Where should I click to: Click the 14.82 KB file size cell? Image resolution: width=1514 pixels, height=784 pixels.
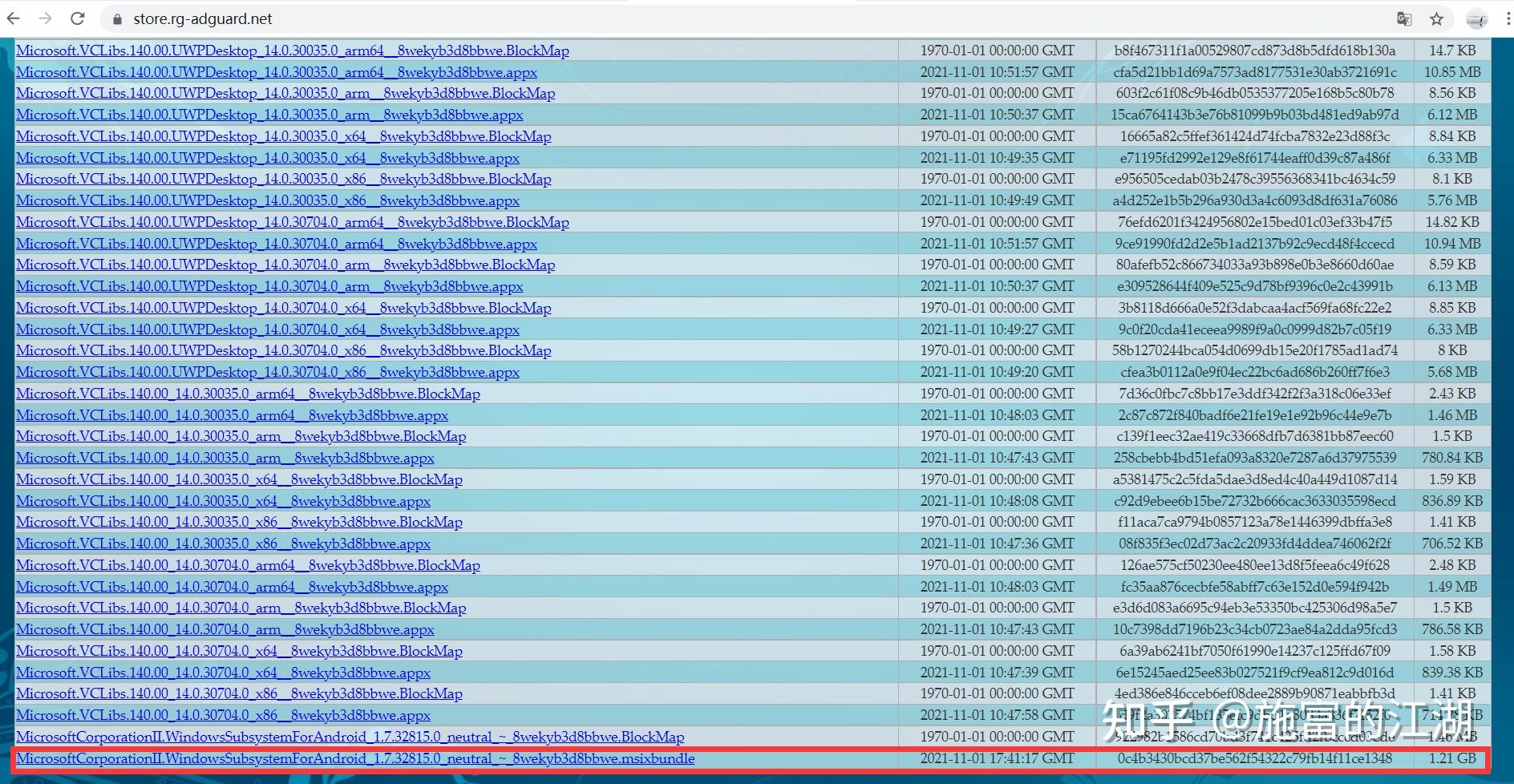1452,222
